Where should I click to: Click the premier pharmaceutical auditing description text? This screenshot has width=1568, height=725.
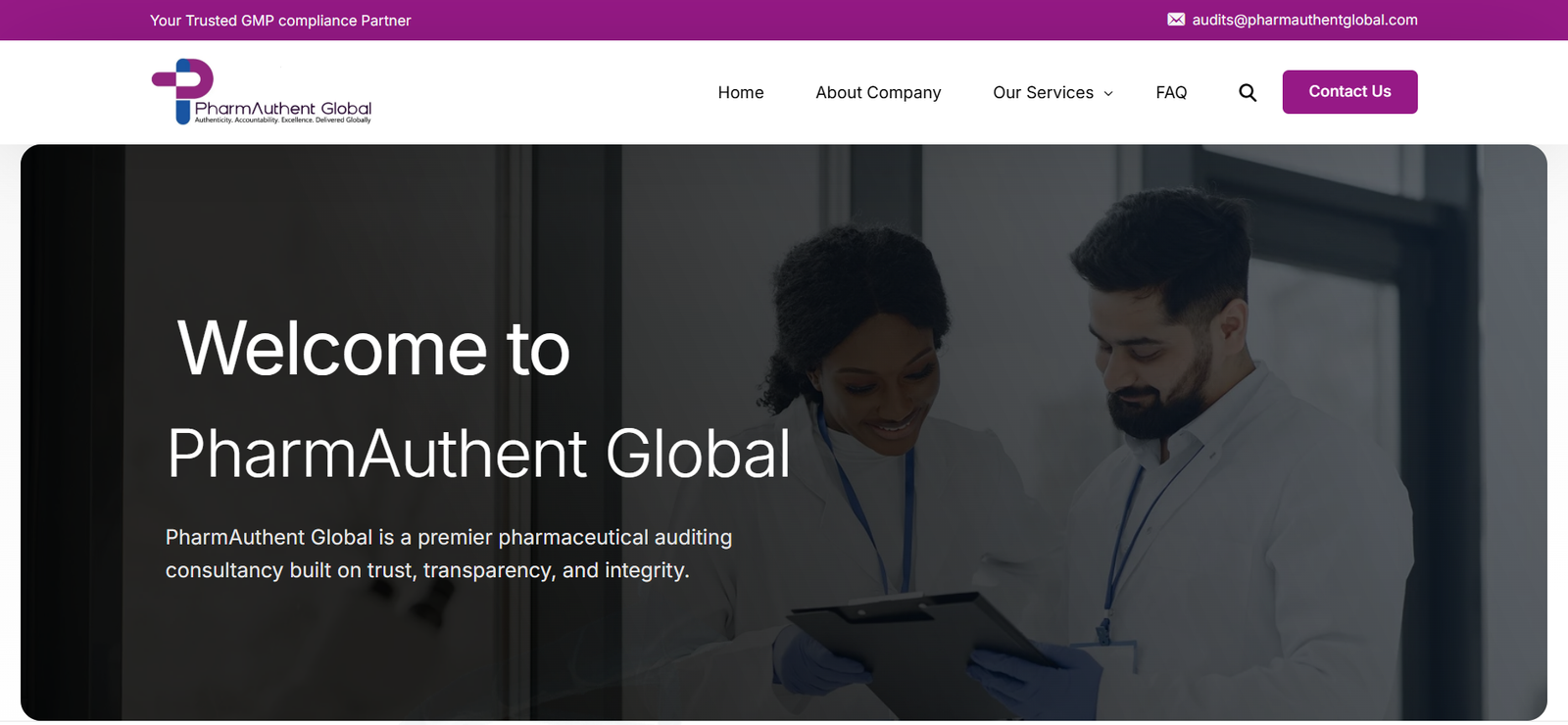(x=449, y=554)
